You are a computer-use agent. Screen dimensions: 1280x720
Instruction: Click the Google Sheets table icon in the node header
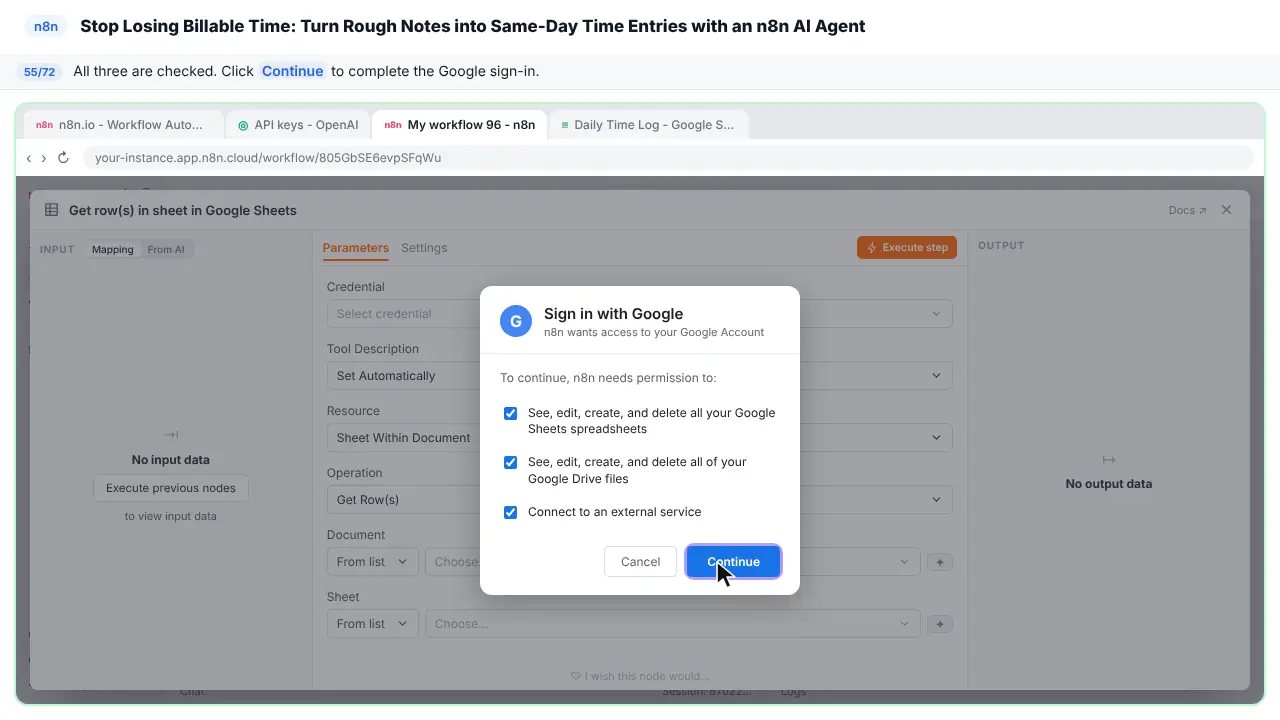(52, 210)
